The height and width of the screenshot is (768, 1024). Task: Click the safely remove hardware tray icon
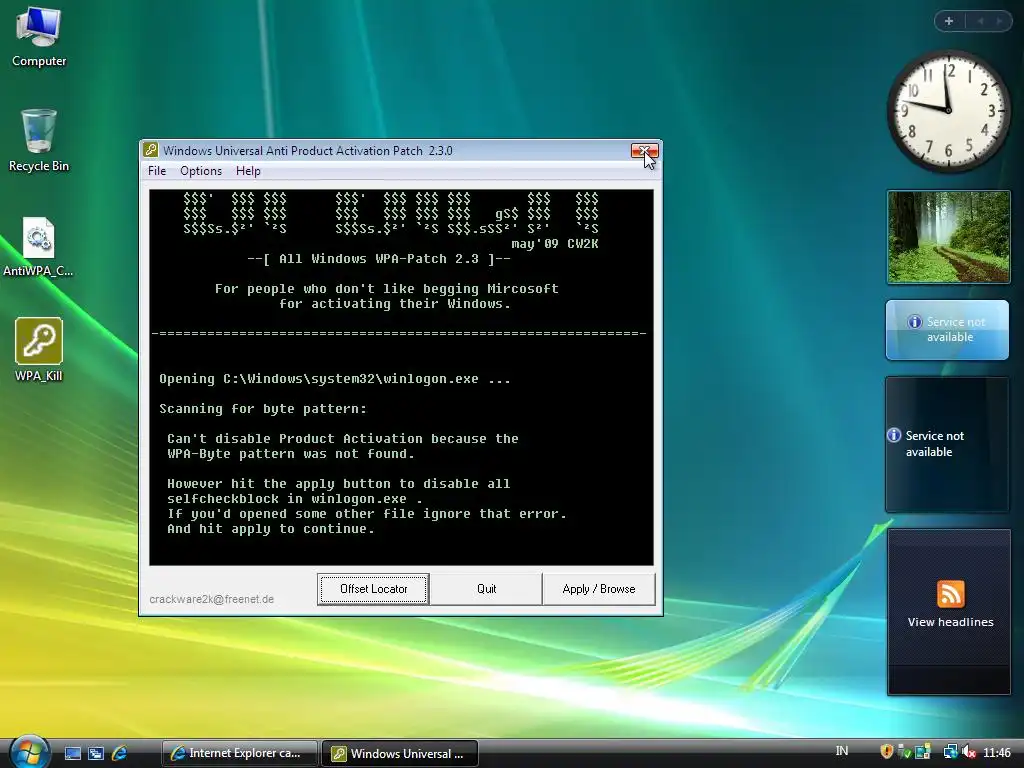(x=904, y=752)
